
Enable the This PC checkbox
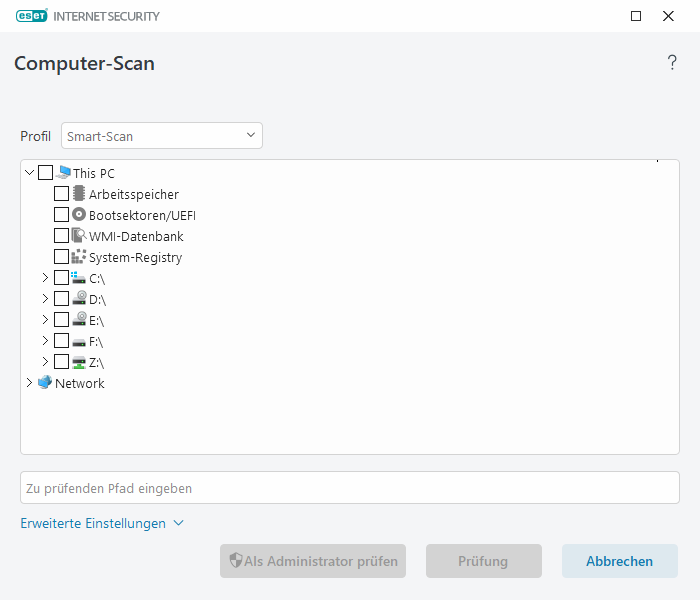point(46,173)
